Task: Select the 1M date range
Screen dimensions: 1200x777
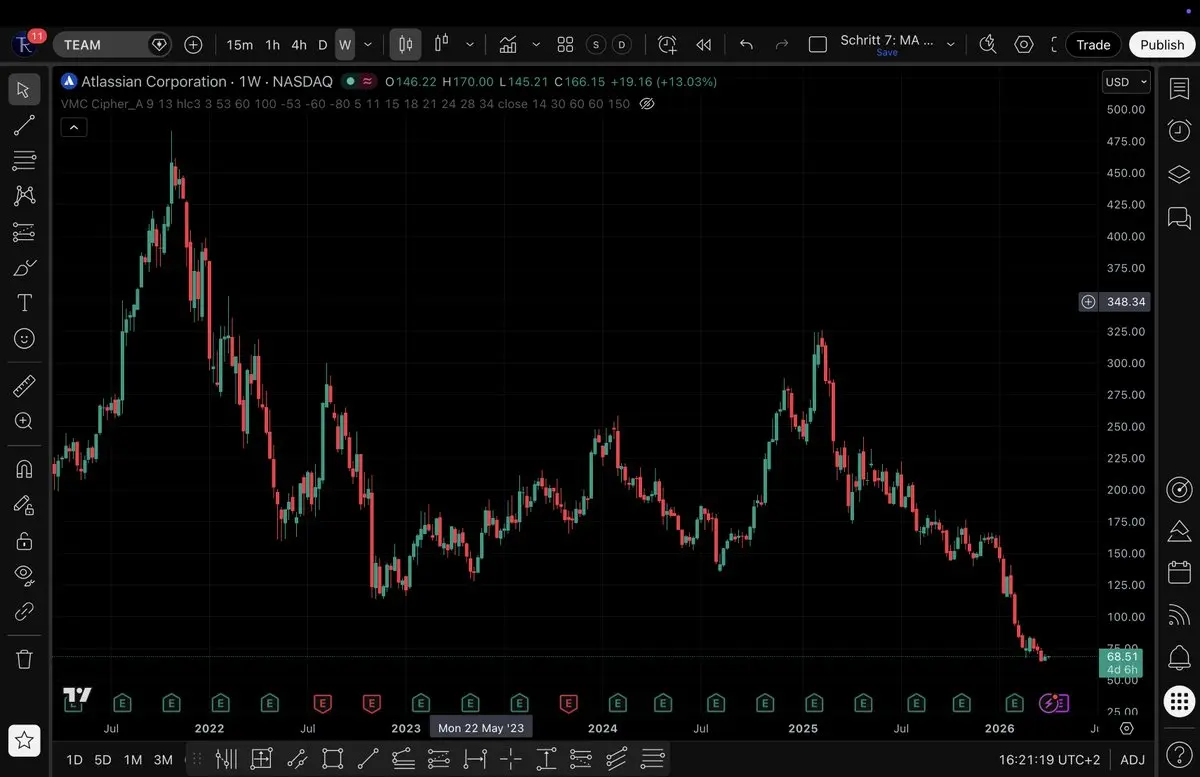Action: (x=133, y=759)
